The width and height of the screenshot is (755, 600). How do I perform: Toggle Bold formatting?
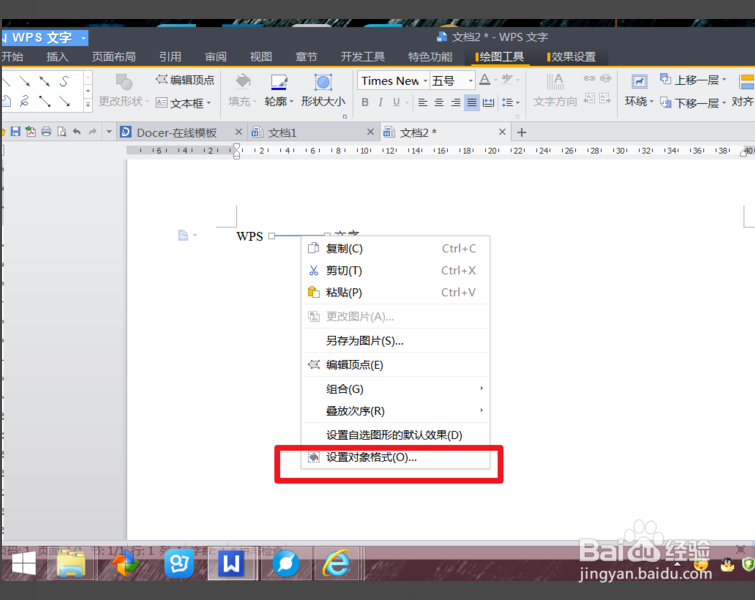click(365, 102)
